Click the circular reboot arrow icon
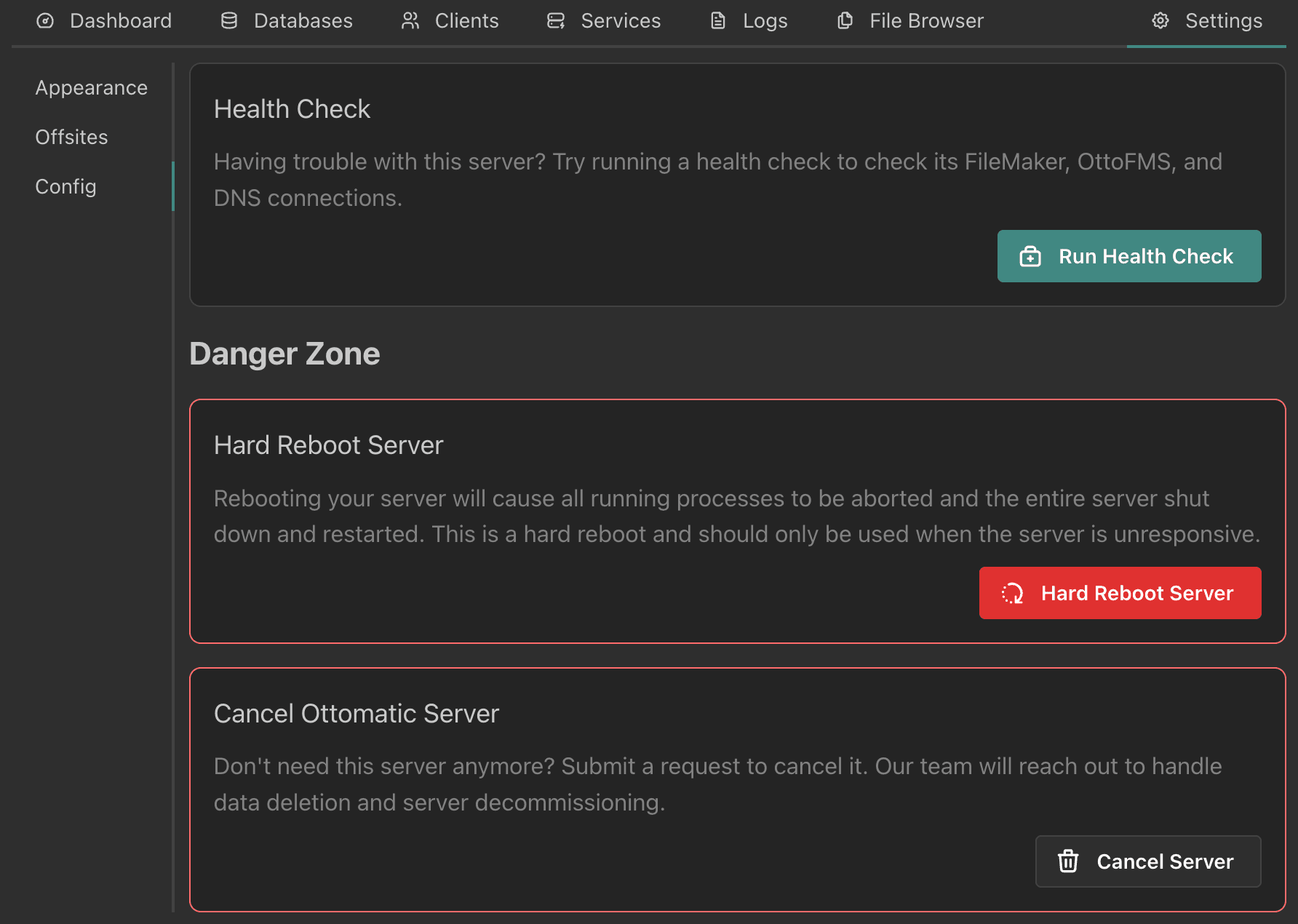Viewport: 1298px width, 924px height. pos(1013,594)
